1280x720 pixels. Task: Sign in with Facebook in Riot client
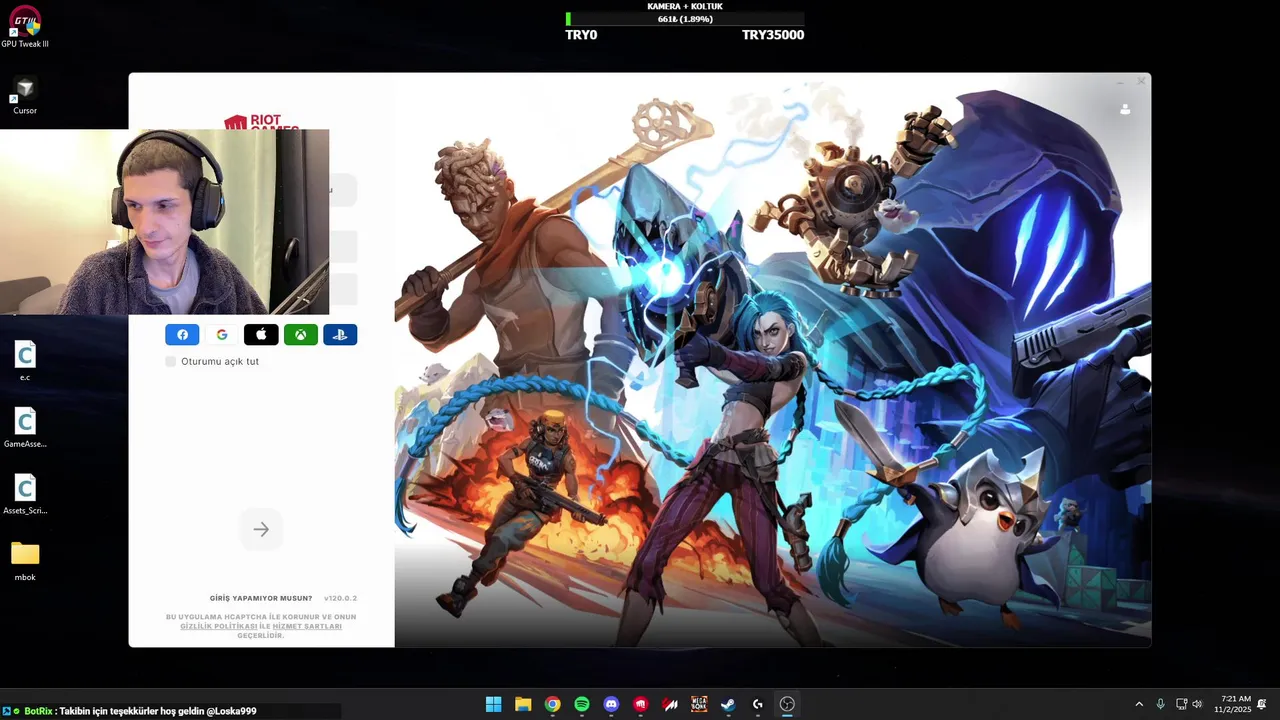point(182,335)
